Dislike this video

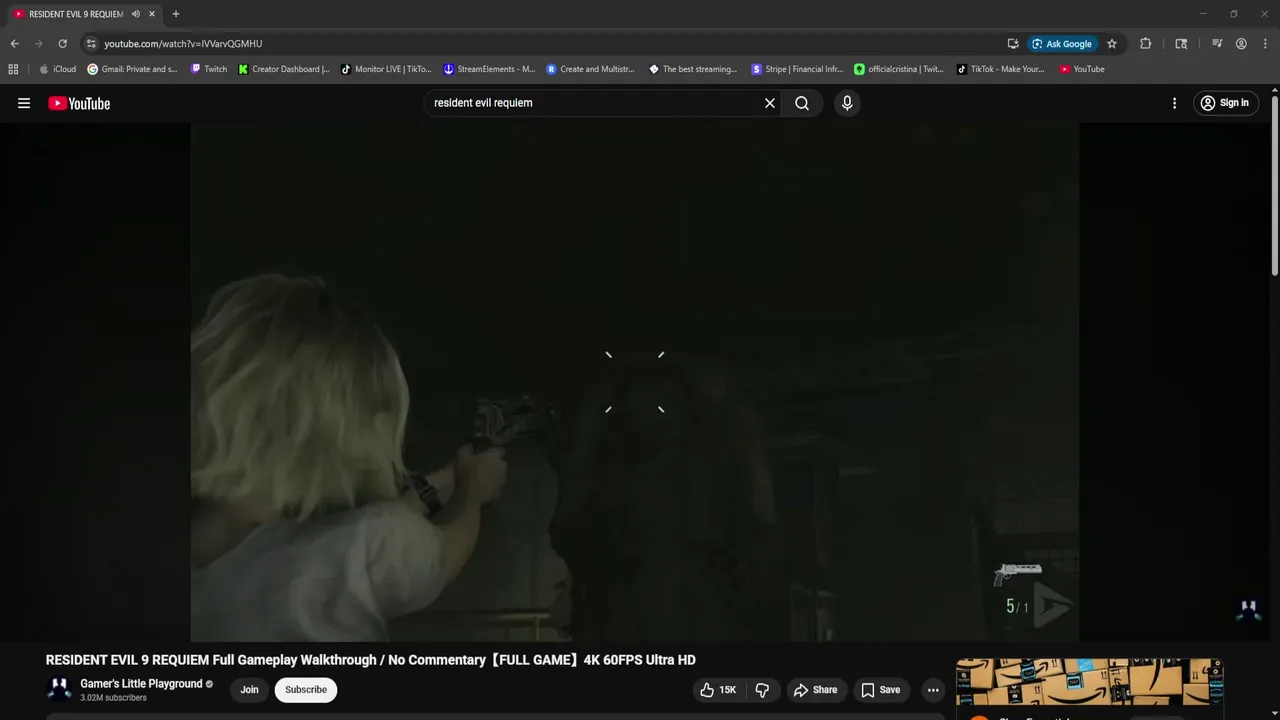coord(762,690)
